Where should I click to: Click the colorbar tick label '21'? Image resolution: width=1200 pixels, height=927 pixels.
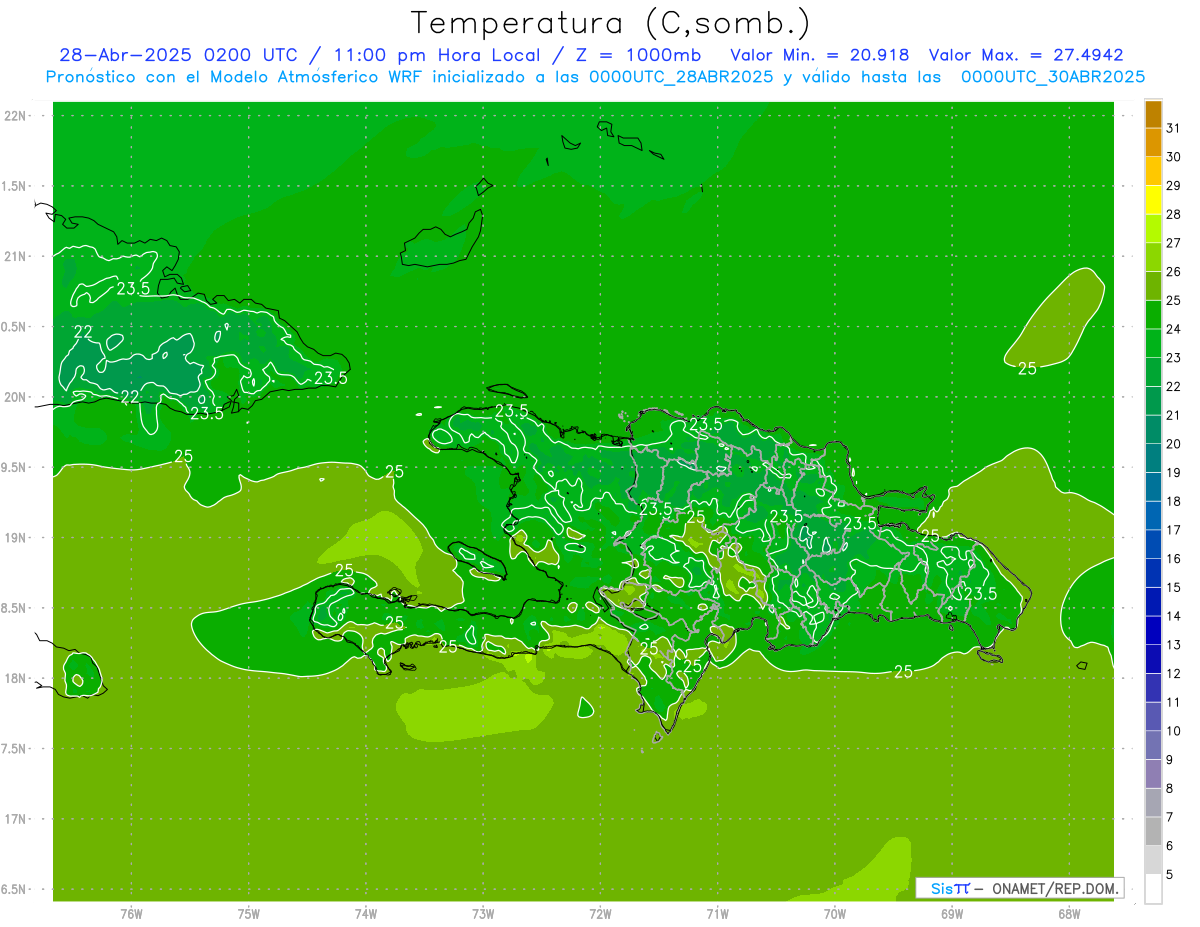tap(1173, 415)
